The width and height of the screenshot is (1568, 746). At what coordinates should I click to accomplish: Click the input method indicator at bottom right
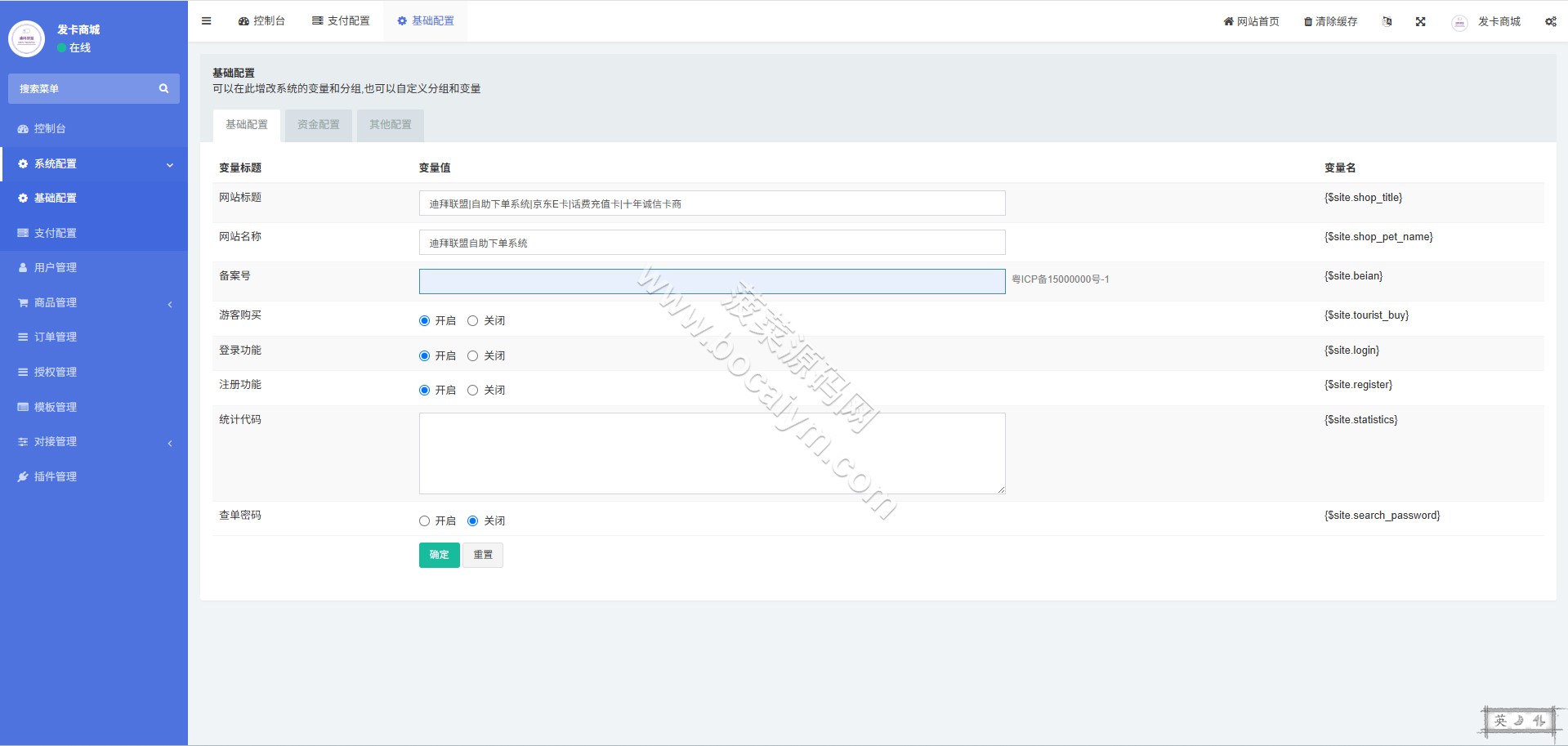pos(1520,721)
